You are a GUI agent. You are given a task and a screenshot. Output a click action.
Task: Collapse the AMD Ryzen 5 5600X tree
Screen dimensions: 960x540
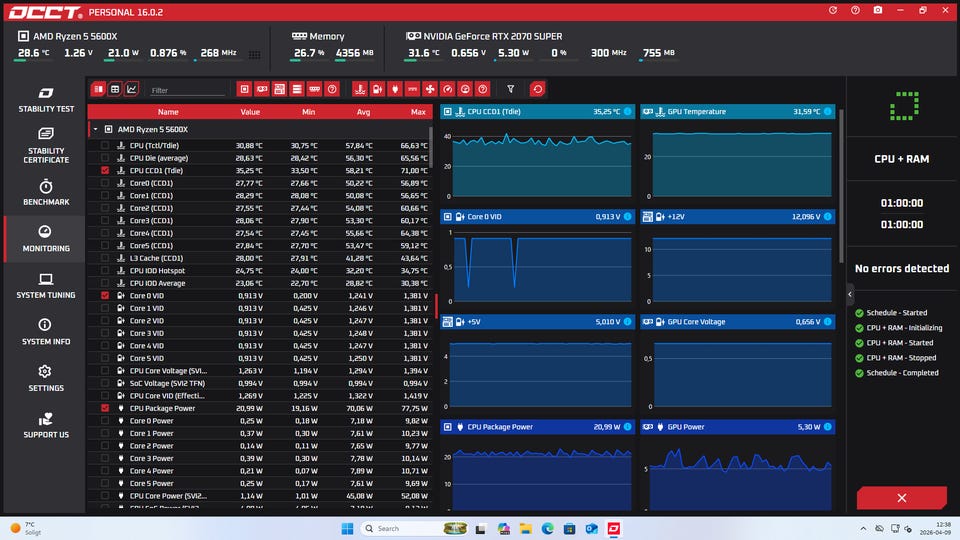coord(94,130)
